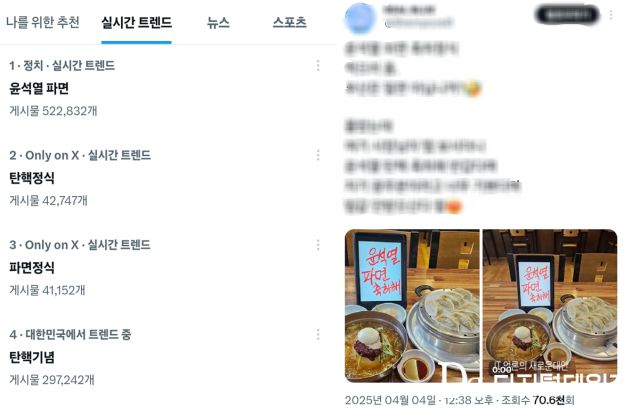Open the post's more options icon beside follow button

611,15
